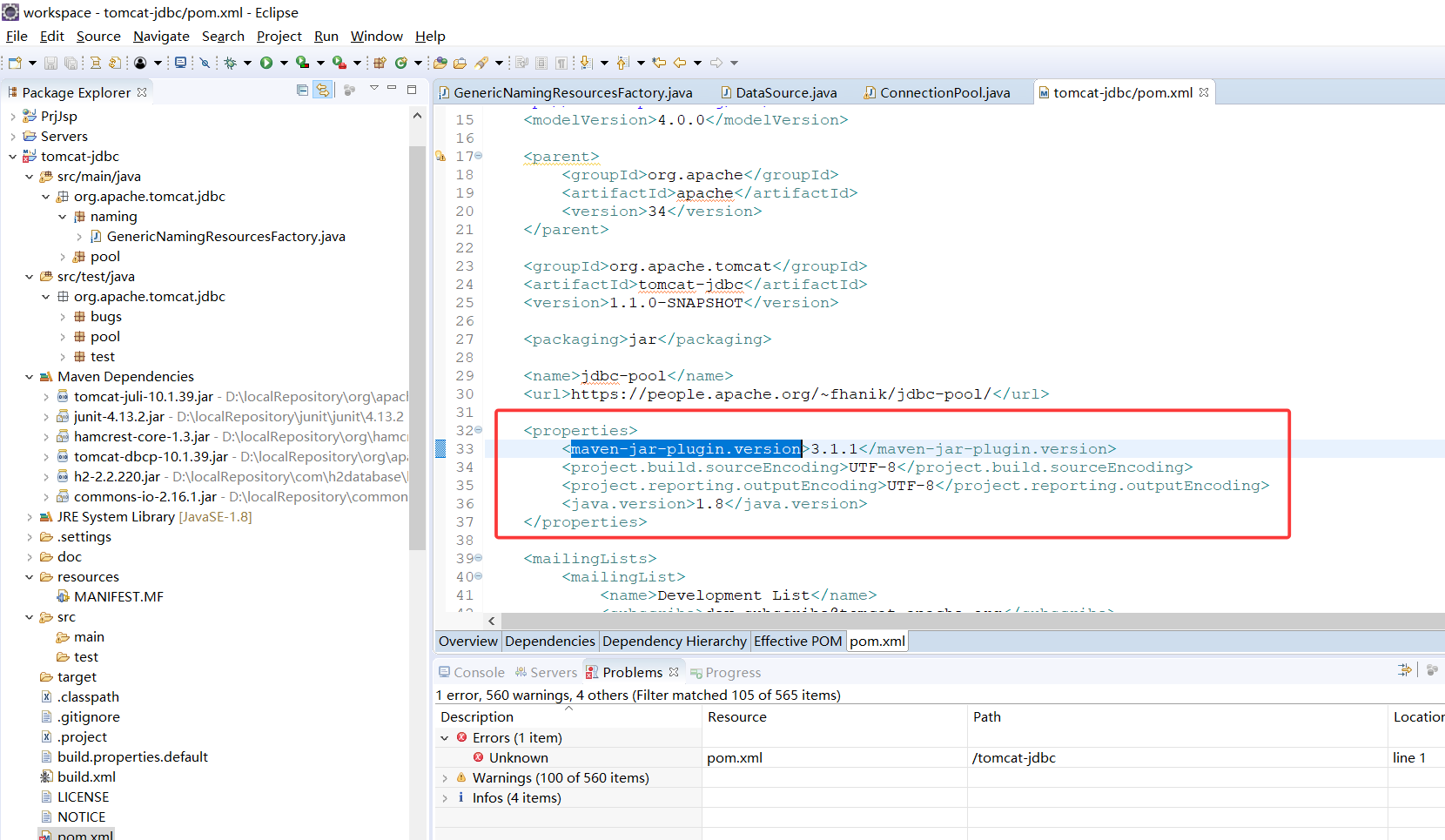Click the Problems view filter icon
Viewport: 1445px width, 840px height.
(x=1404, y=670)
